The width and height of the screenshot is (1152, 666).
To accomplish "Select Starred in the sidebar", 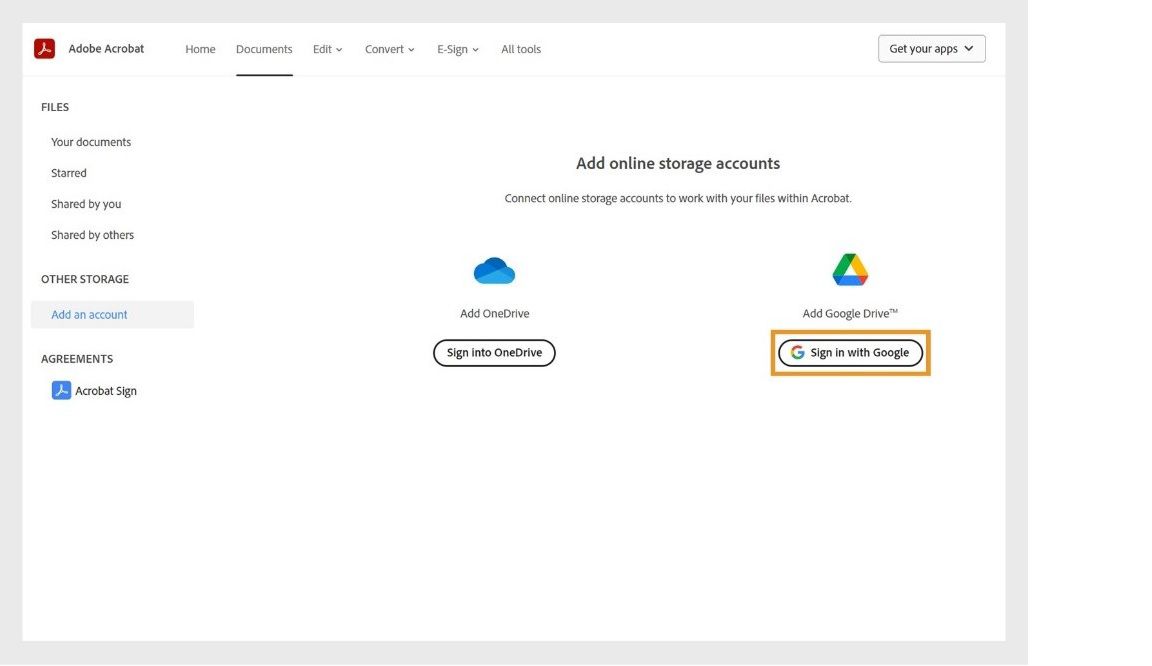I will point(68,172).
